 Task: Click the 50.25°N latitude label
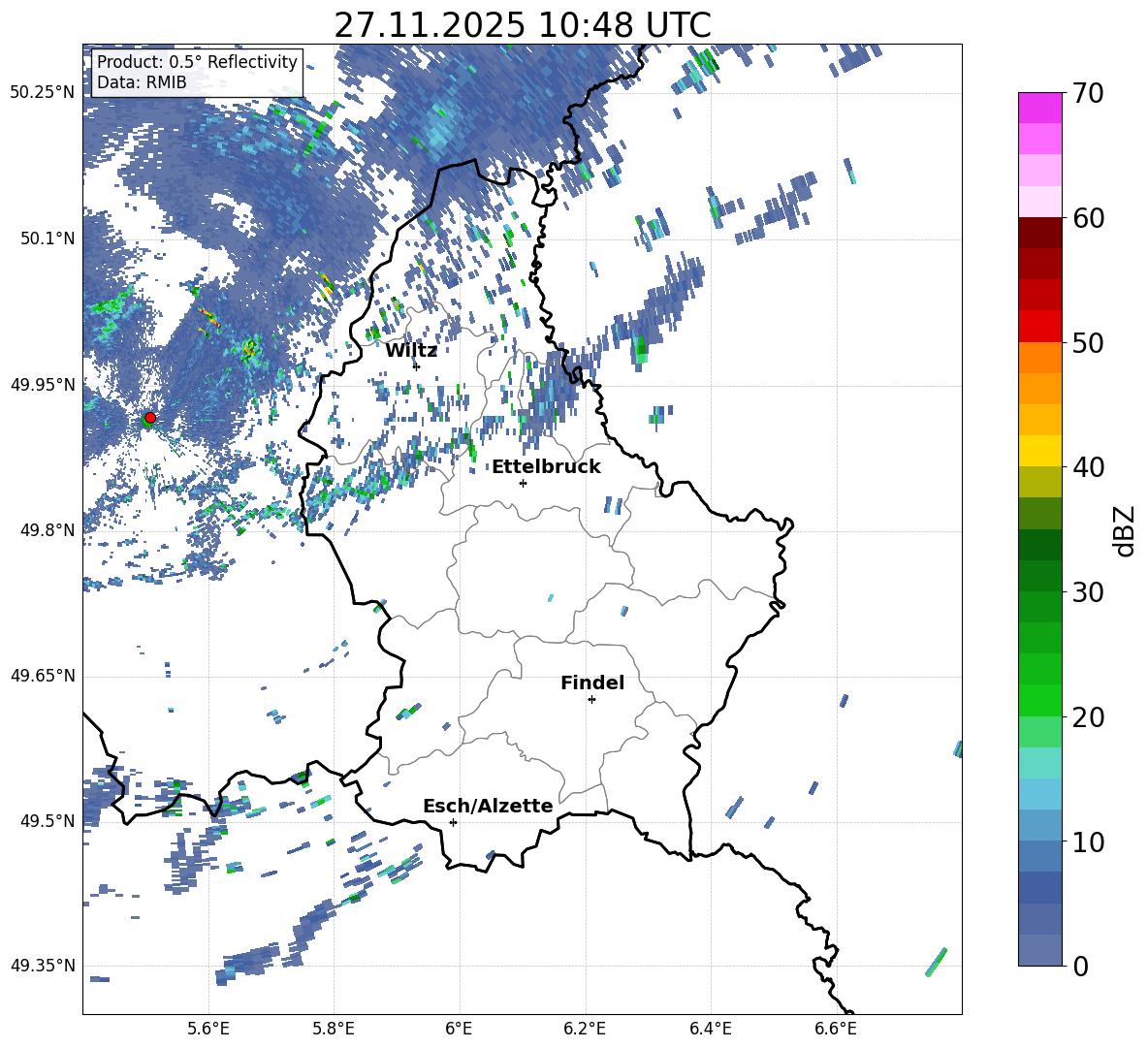coord(43,93)
